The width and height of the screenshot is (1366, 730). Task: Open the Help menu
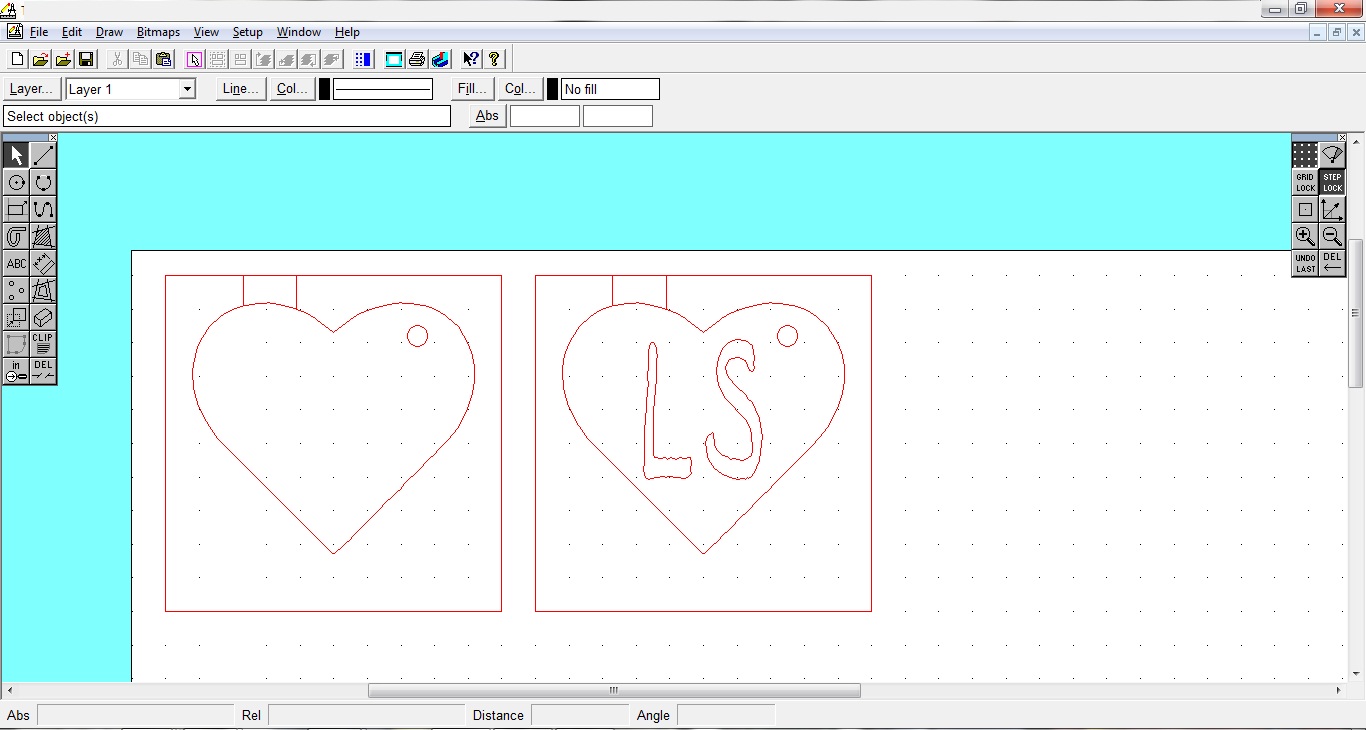click(x=347, y=32)
